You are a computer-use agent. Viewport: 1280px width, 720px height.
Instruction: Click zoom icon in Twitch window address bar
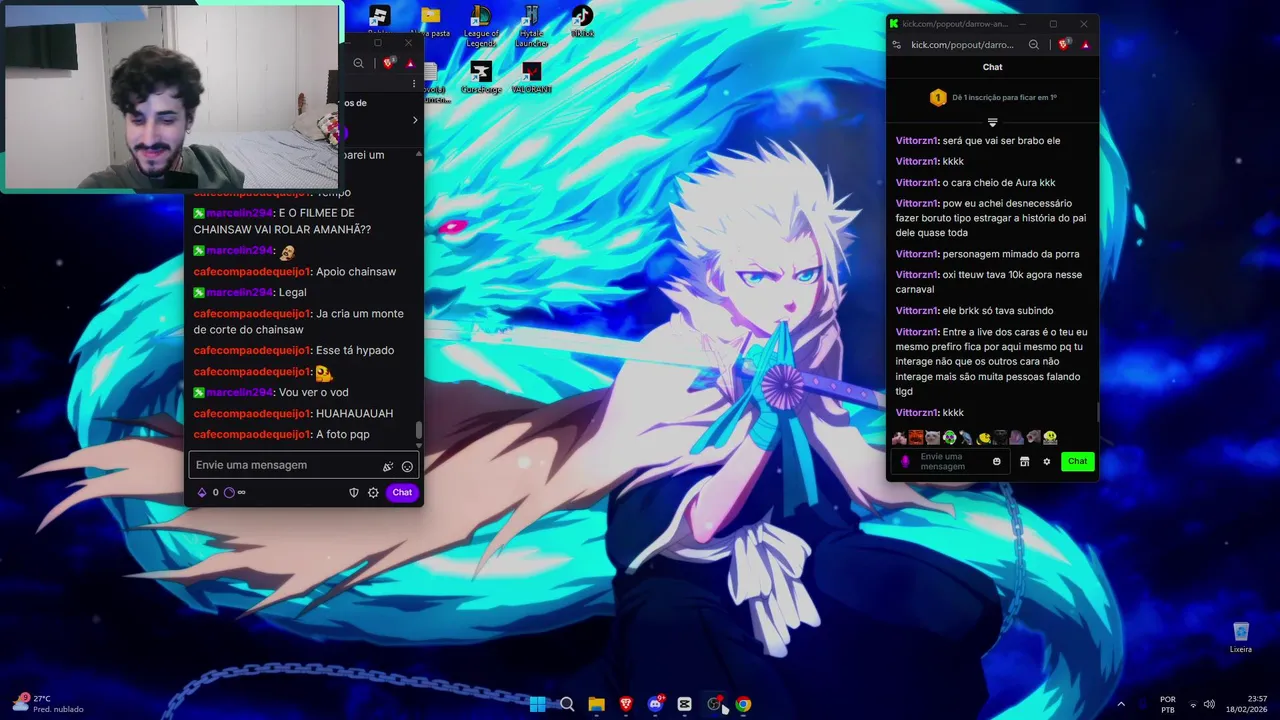pos(358,63)
